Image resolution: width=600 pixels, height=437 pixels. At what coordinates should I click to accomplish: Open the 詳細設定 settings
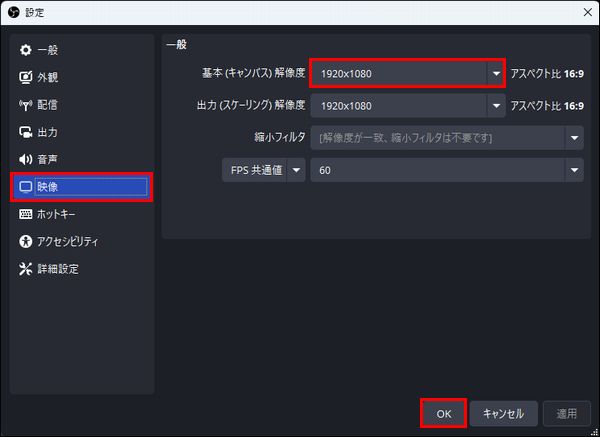82,269
